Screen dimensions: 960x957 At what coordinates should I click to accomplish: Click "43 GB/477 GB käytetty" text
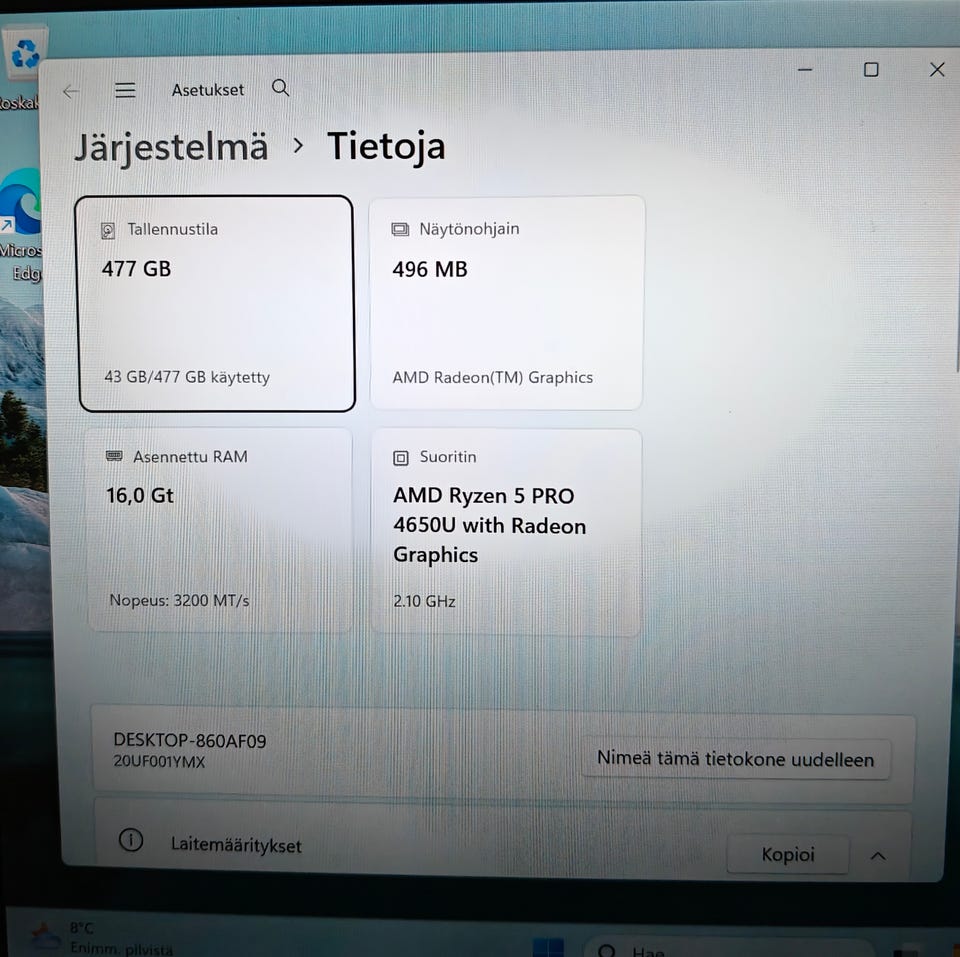coord(187,377)
